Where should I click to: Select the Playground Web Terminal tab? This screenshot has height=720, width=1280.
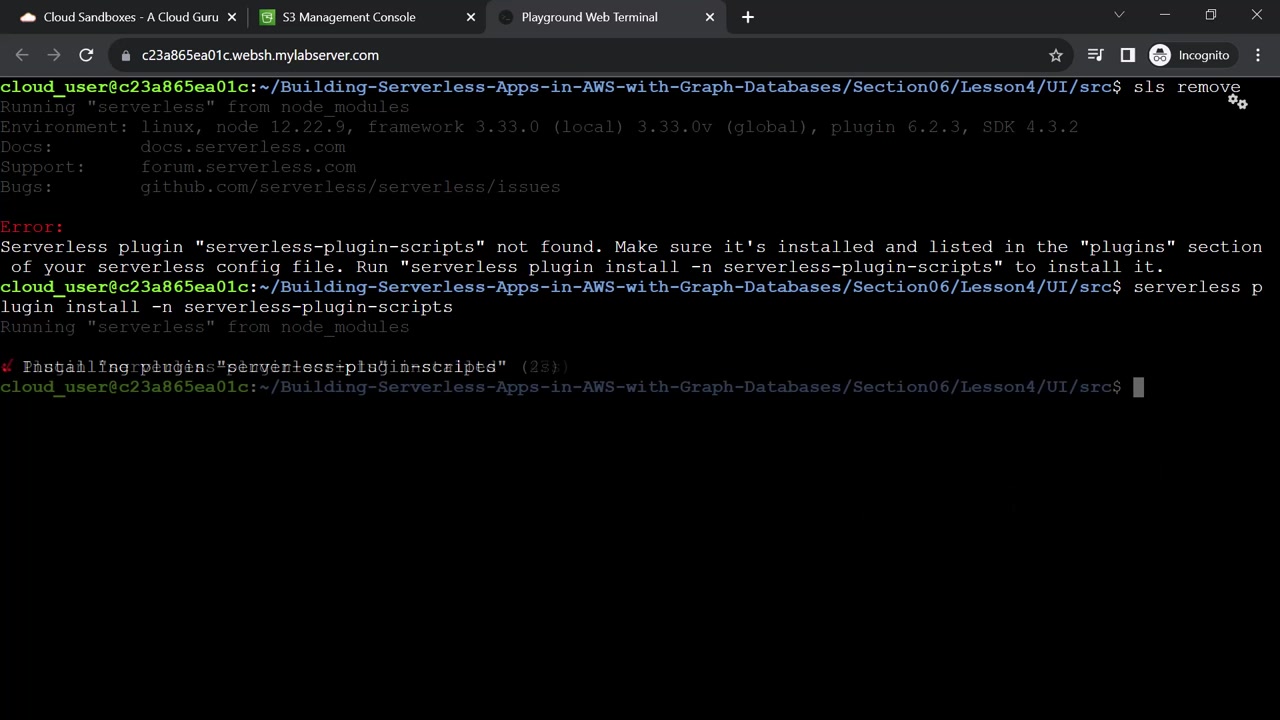pyautogui.click(x=605, y=17)
